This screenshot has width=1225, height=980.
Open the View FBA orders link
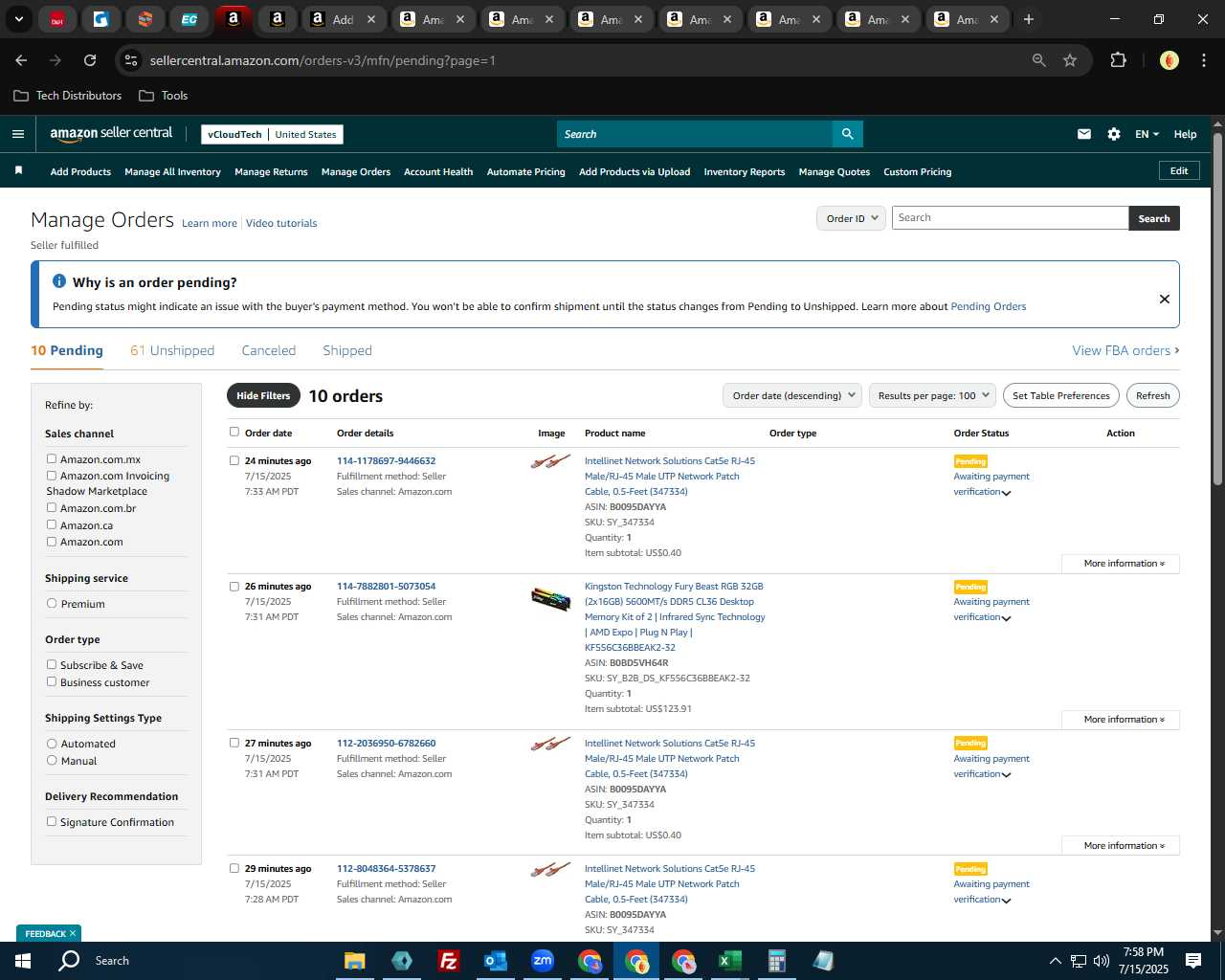coord(1125,350)
